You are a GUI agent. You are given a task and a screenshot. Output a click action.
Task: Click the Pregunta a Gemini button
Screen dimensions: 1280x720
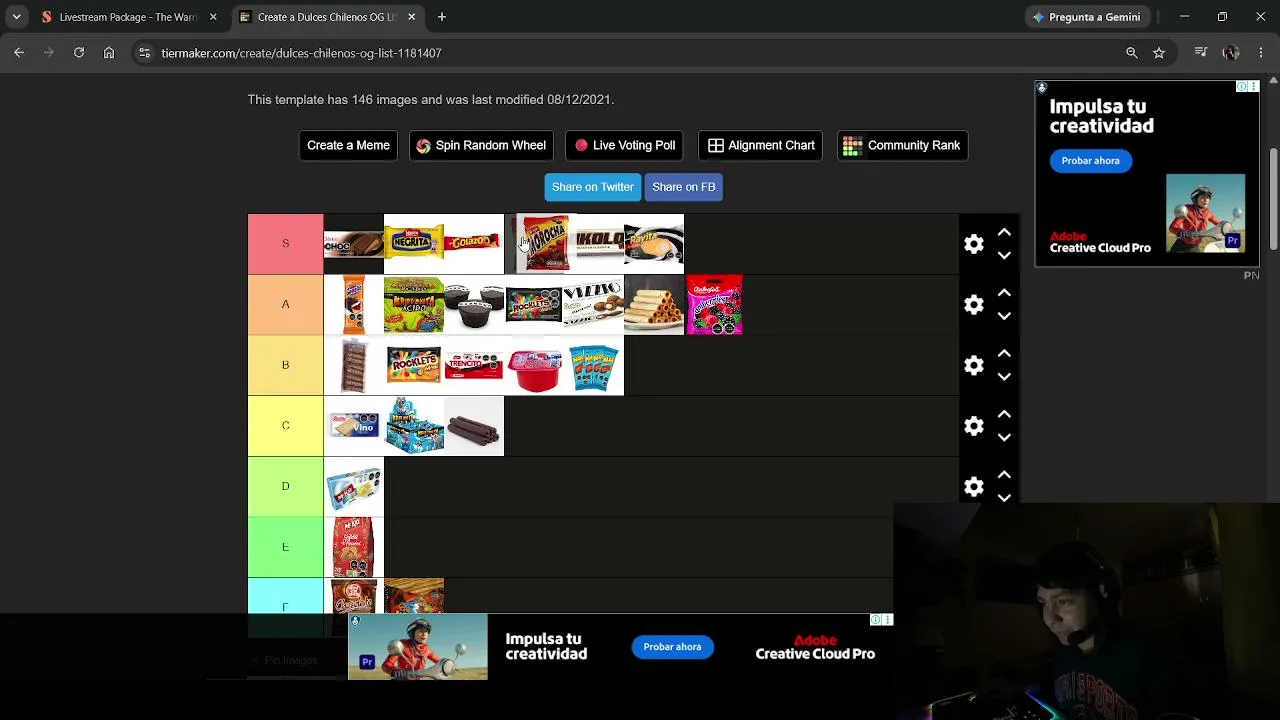click(1087, 17)
